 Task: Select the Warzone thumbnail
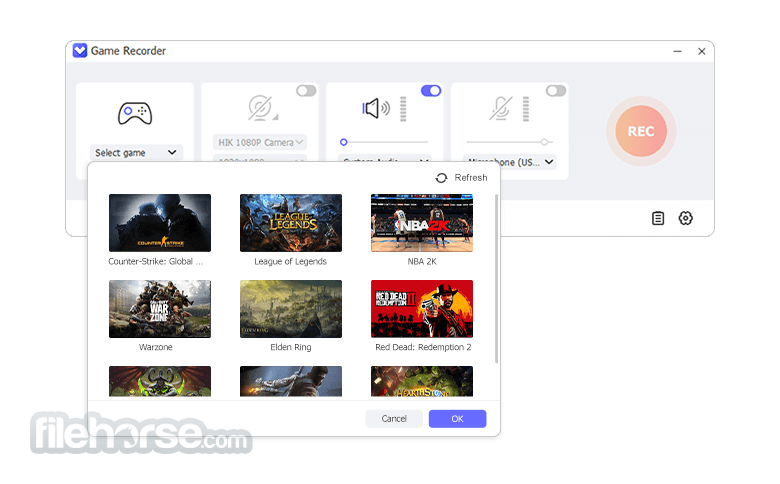click(160, 309)
